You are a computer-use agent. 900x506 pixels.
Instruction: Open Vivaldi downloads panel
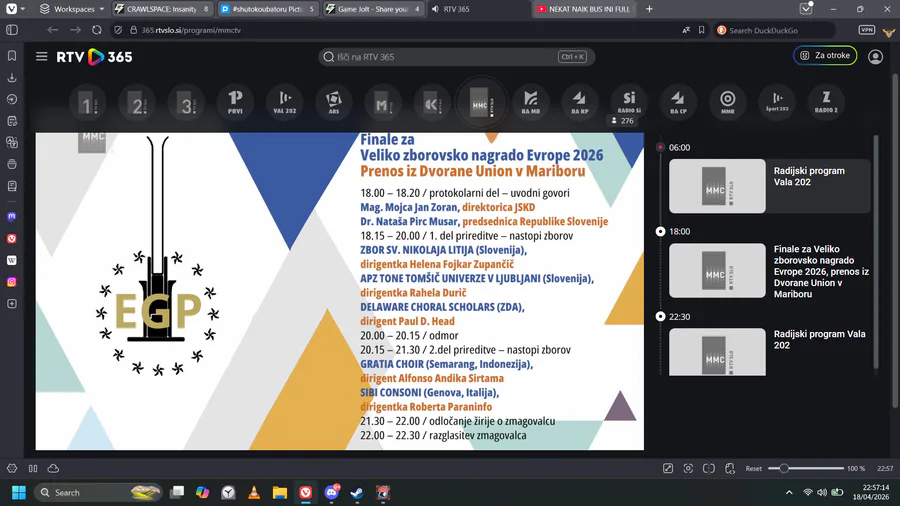point(11,77)
